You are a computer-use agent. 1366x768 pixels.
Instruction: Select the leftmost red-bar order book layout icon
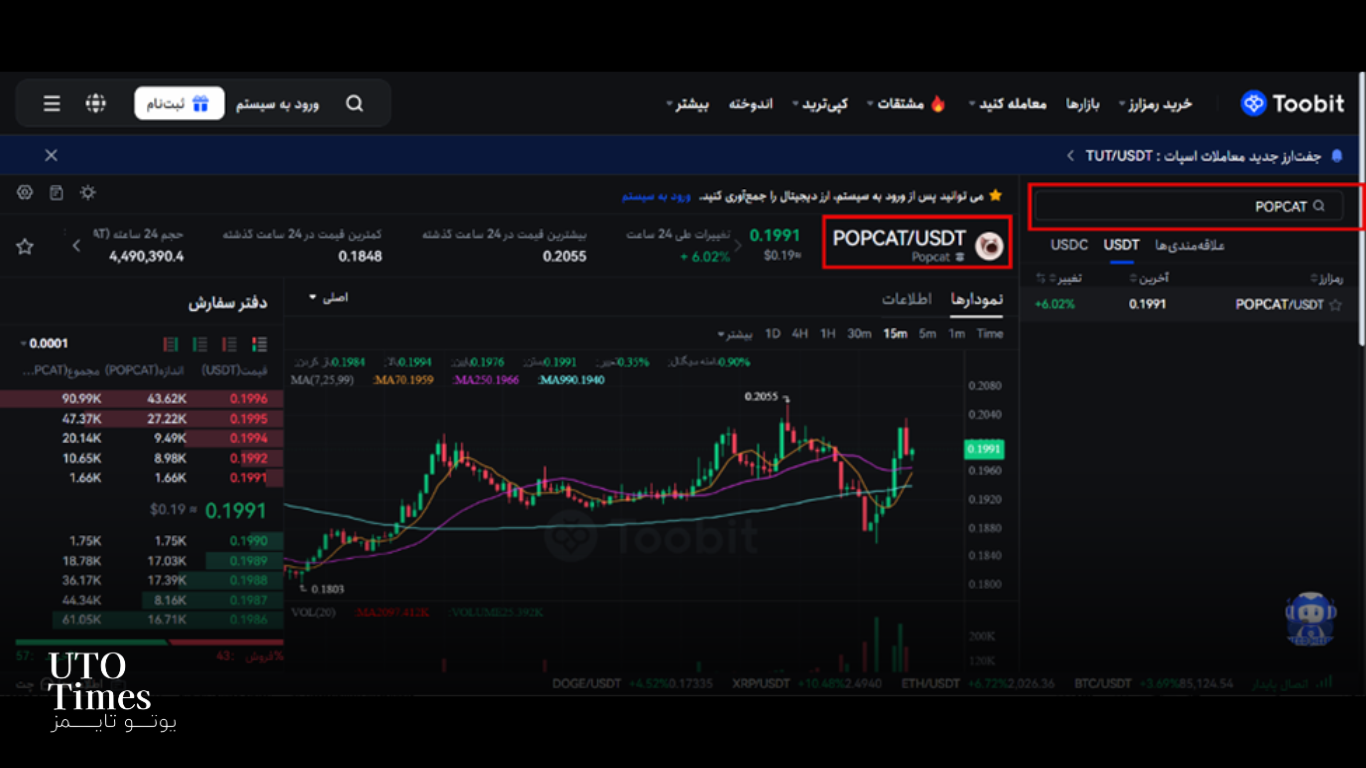[x=170, y=344]
